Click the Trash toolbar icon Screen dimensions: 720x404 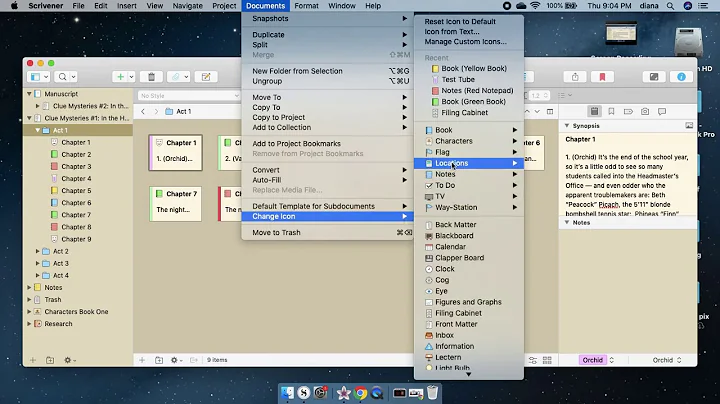click(151, 77)
